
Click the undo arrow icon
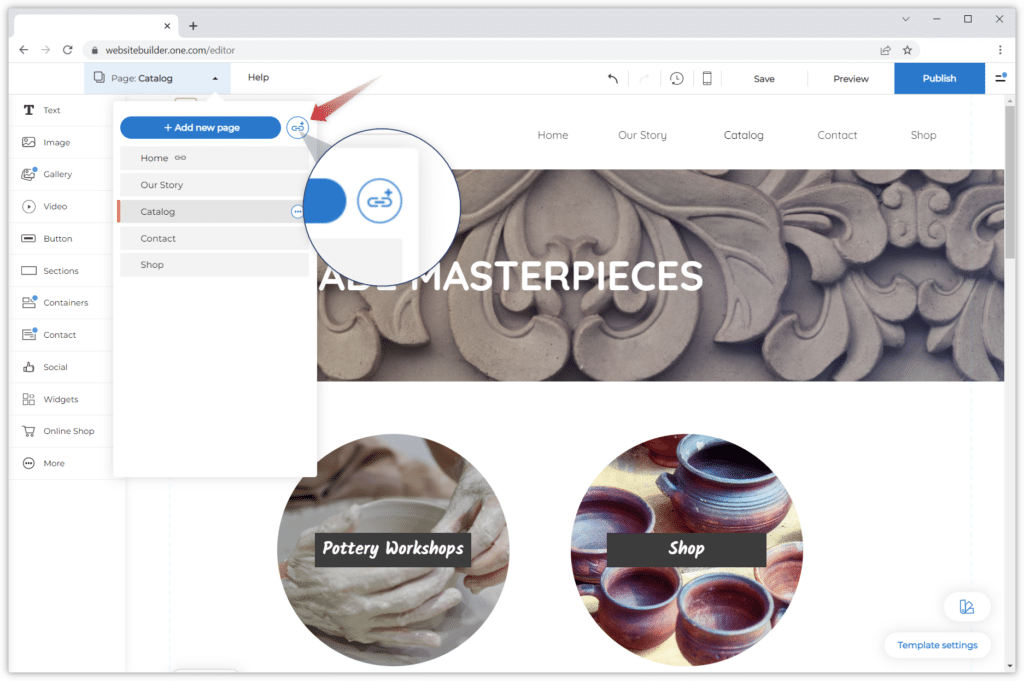pos(613,79)
